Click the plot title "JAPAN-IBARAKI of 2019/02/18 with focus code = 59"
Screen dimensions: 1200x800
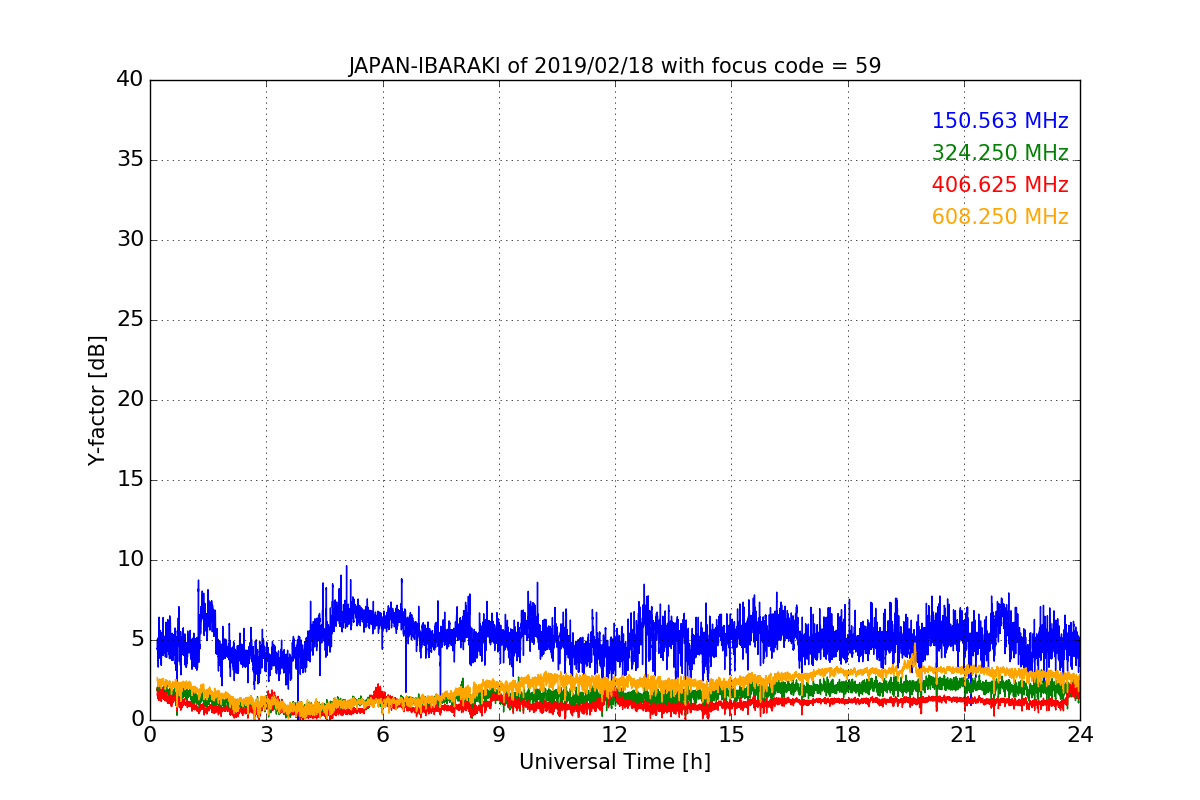point(615,66)
